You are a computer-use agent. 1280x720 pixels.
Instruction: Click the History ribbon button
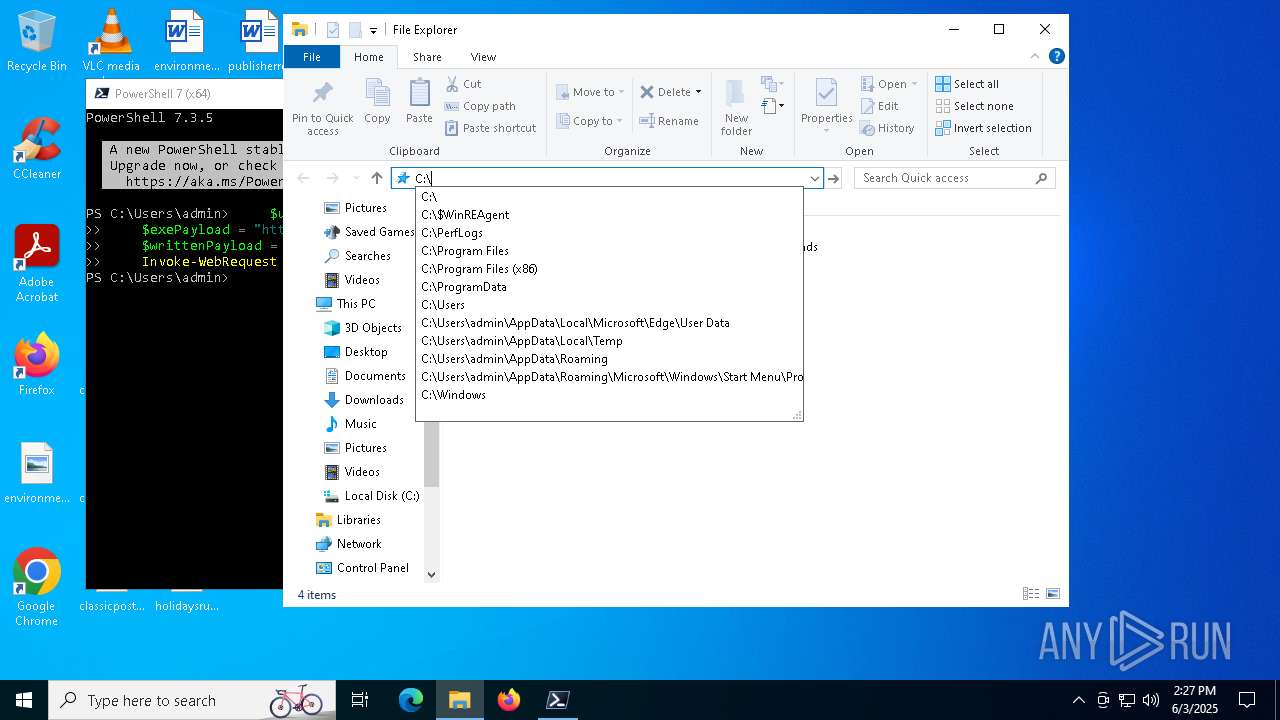(x=887, y=128)
